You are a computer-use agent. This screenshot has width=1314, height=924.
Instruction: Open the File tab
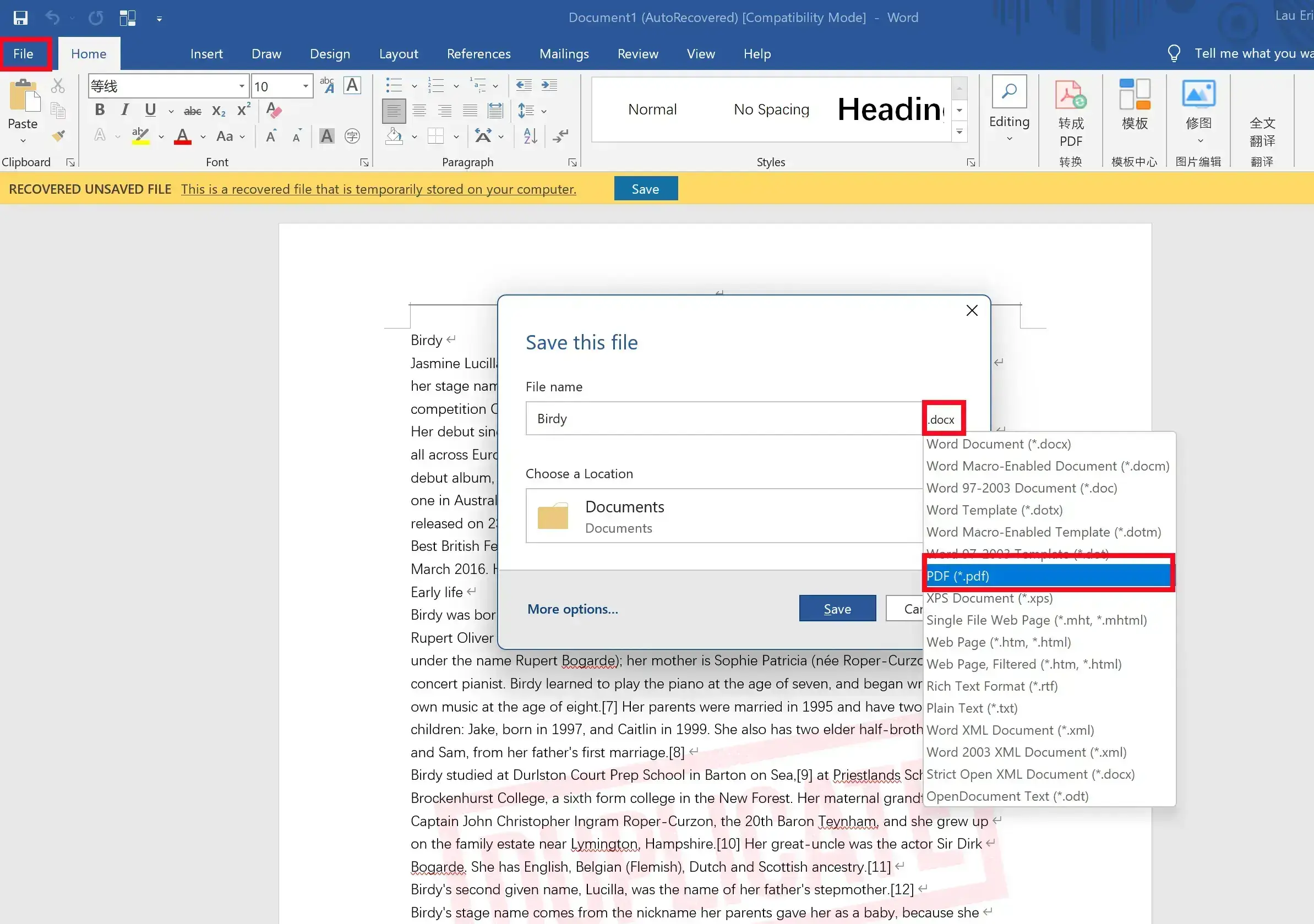tap(24, 53)
